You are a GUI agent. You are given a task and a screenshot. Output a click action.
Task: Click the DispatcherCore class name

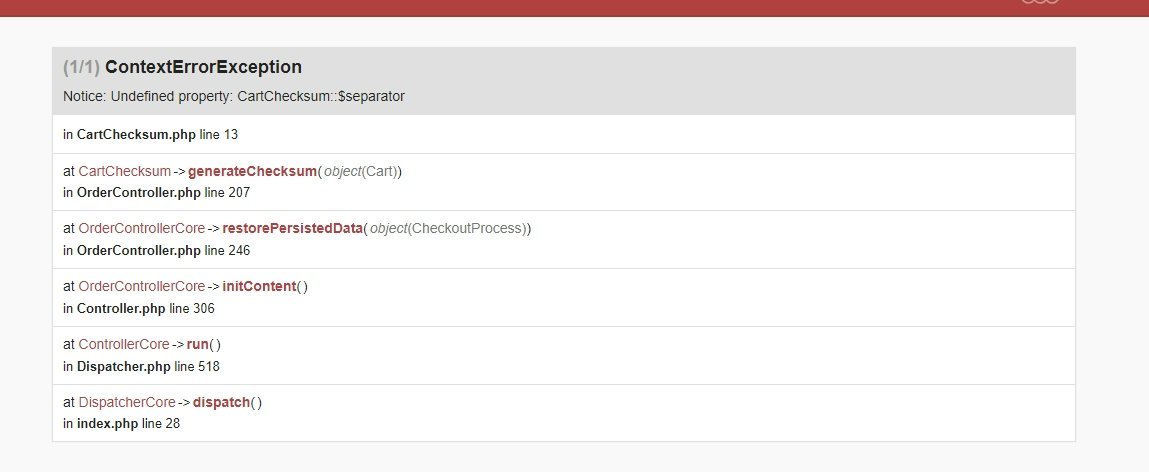point(127,402)
